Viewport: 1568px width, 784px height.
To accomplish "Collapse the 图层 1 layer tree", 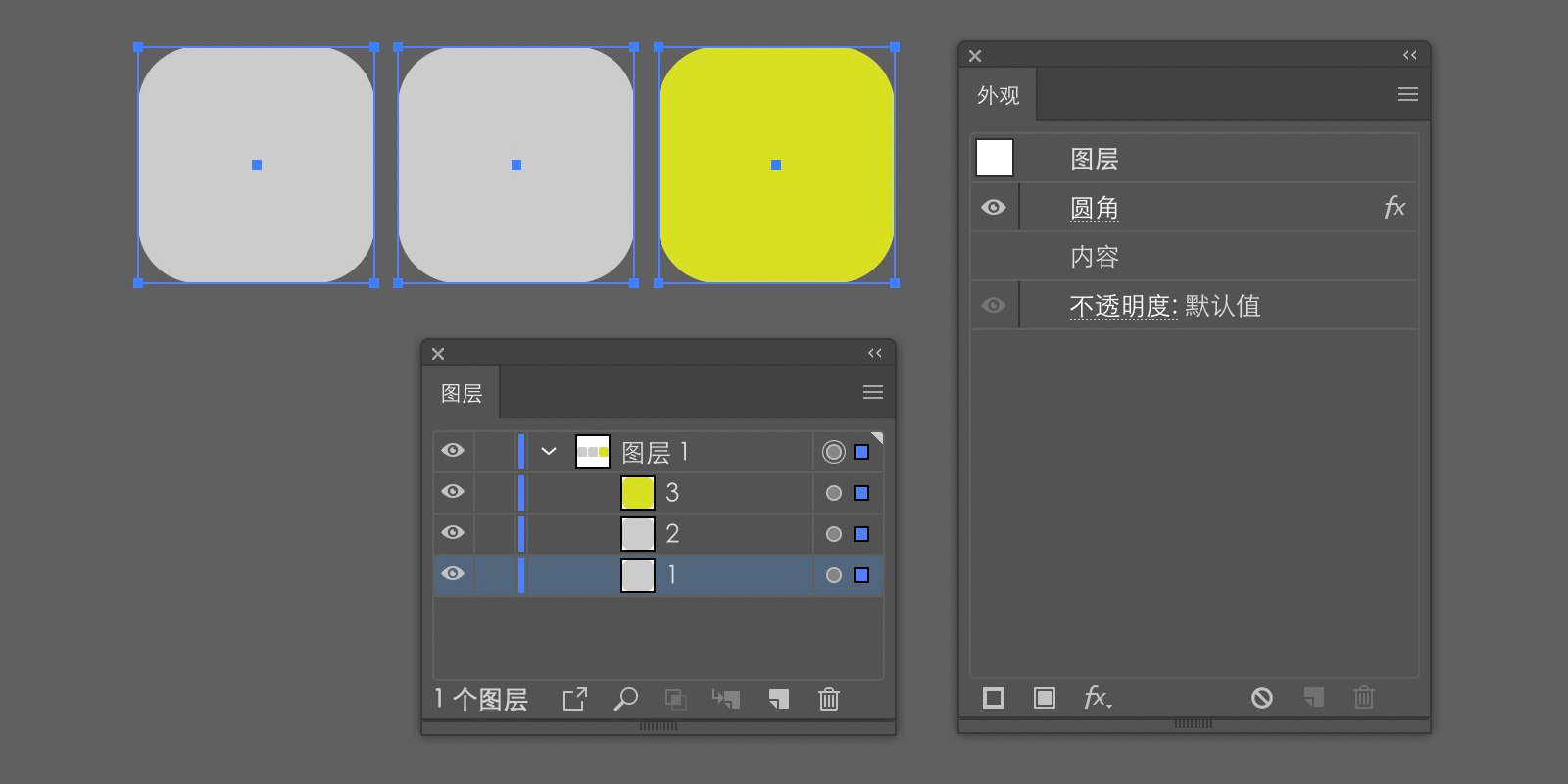I will (549, 451).
